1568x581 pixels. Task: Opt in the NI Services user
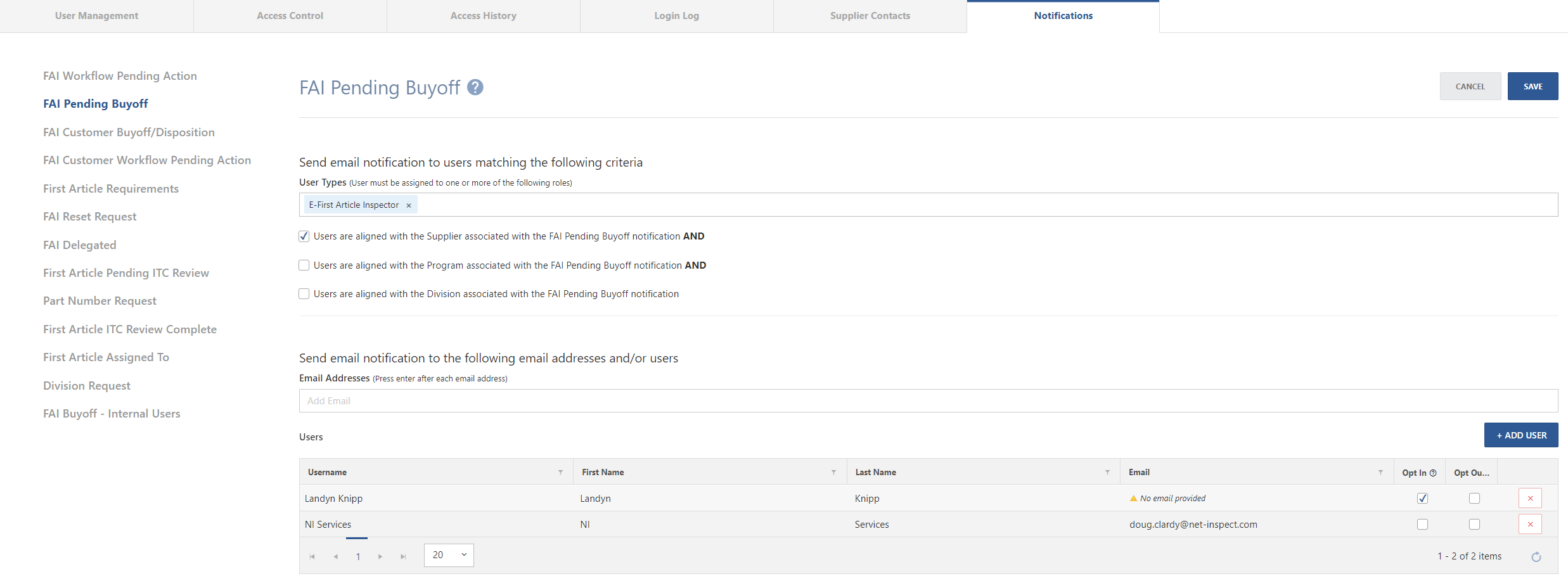click(1422, 524)
